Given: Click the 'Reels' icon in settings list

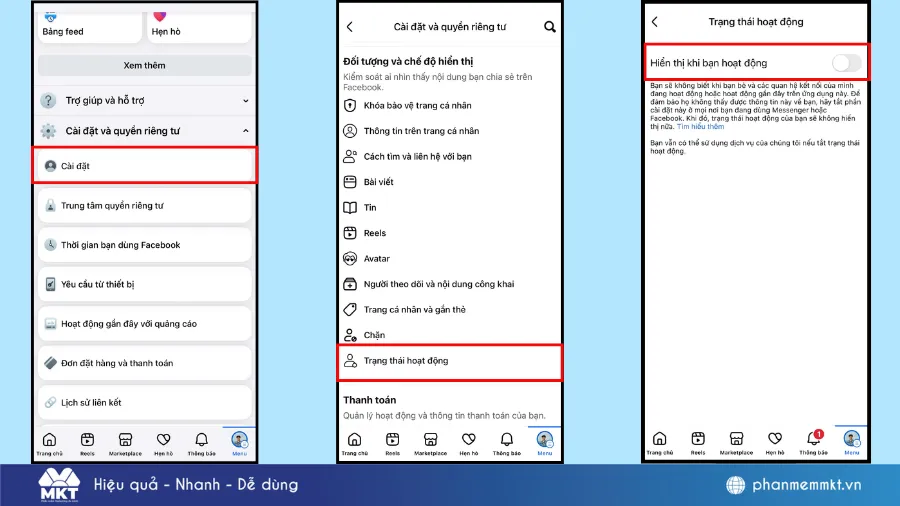Looking at the screenshot, I should (350, 233).
